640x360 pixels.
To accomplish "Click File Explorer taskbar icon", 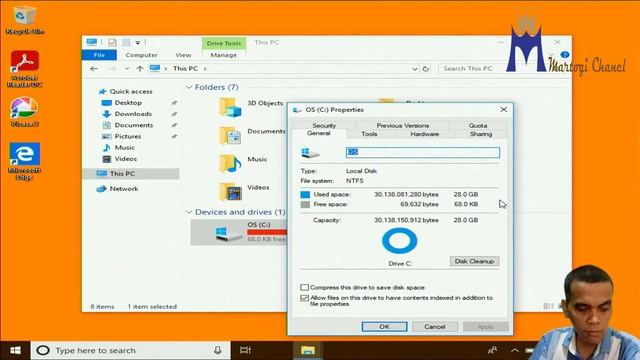I will point(308,350).
